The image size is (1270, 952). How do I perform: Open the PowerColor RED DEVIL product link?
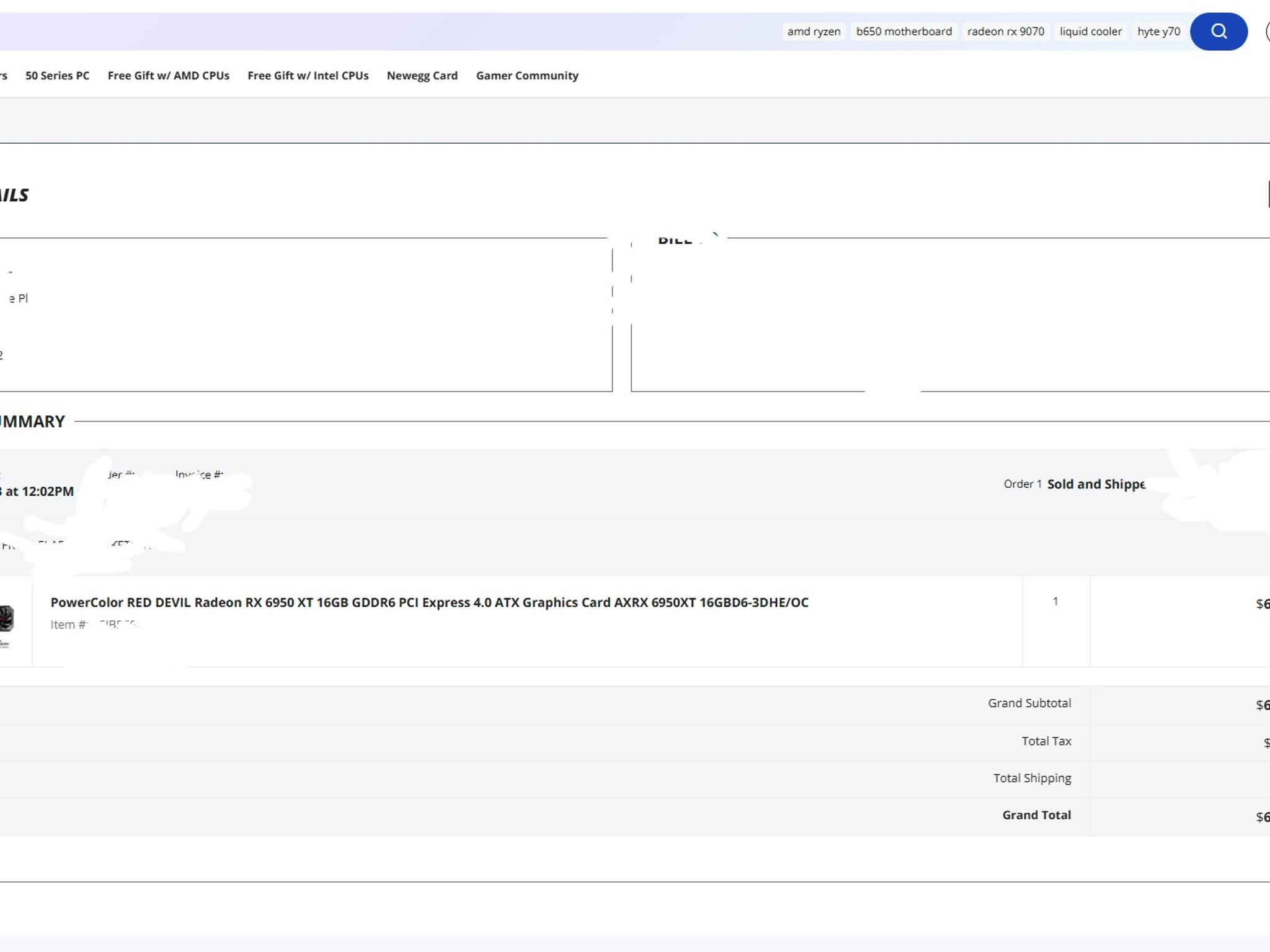pos(429,602)
